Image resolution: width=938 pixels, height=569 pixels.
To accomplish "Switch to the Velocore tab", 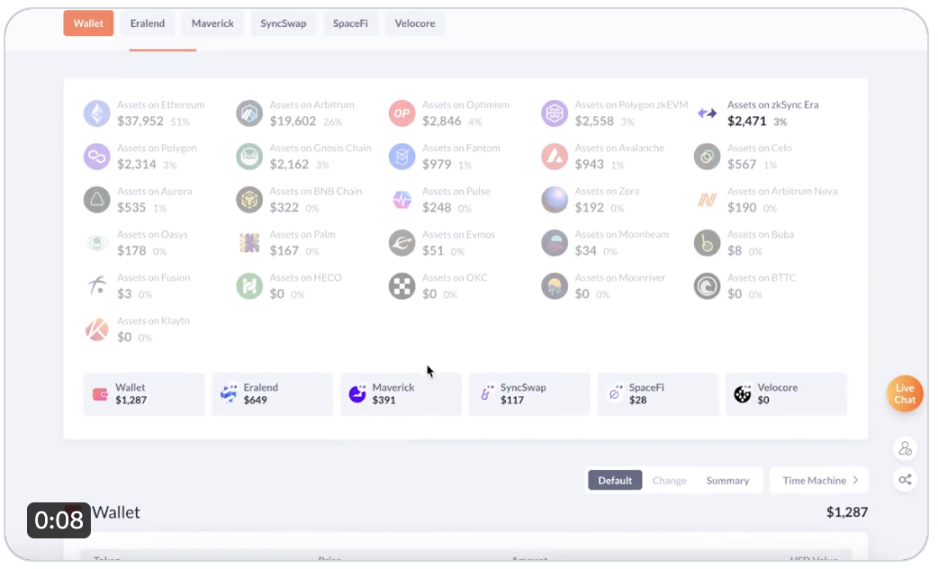I will click(415, 23).
